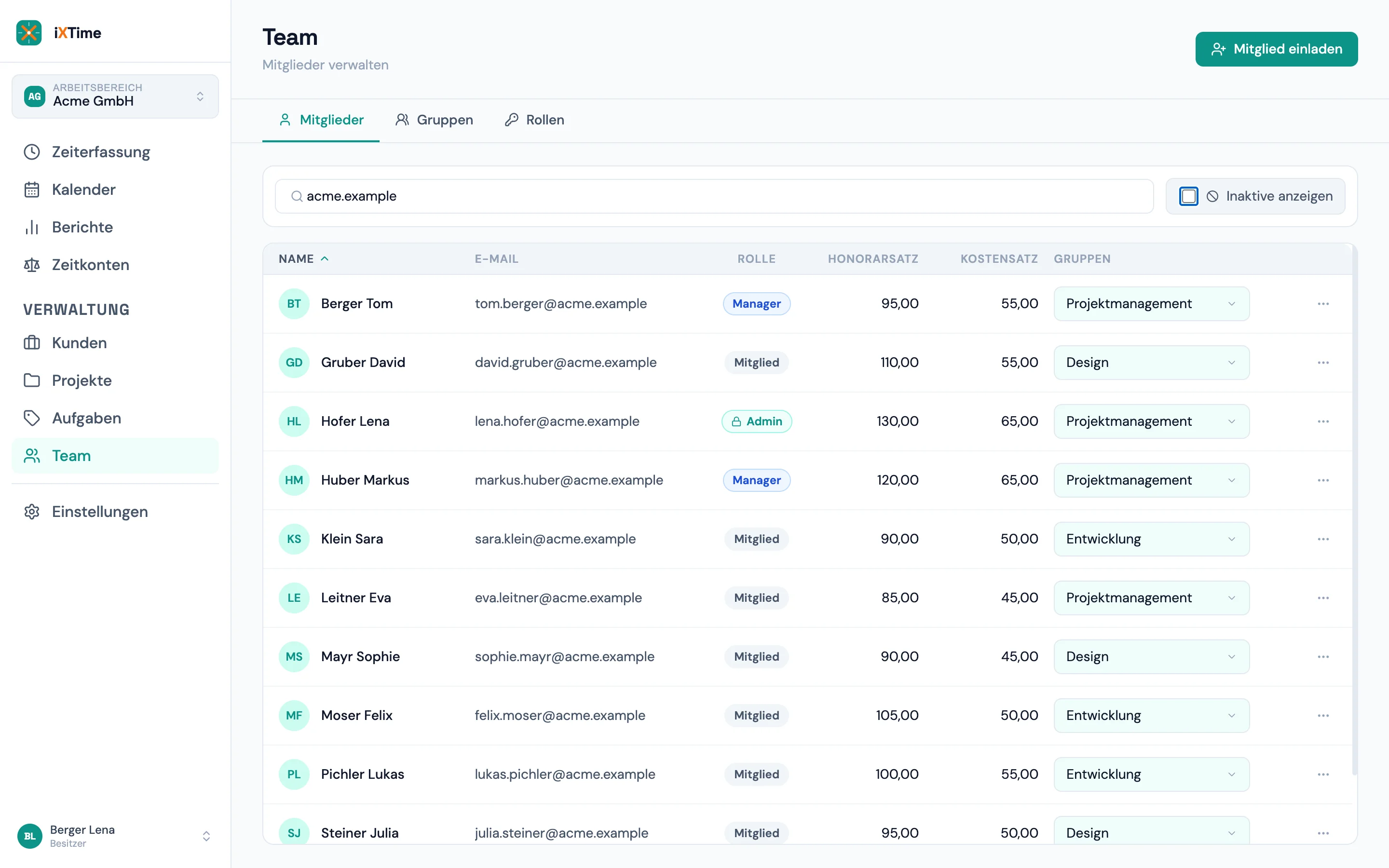Expand Mayr Sophie's Design group dropdown

point(1151,657)
